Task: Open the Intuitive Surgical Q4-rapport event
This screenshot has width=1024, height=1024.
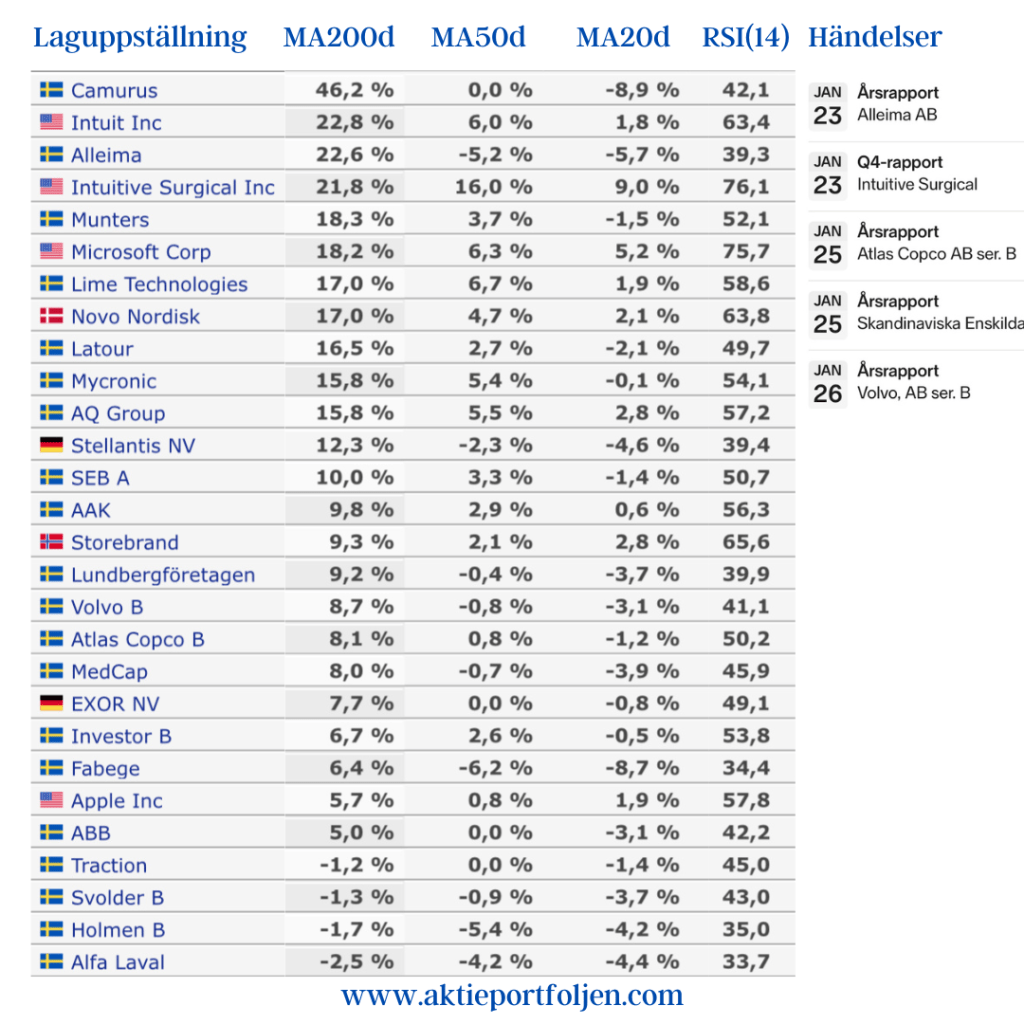Action: point(916,173)
